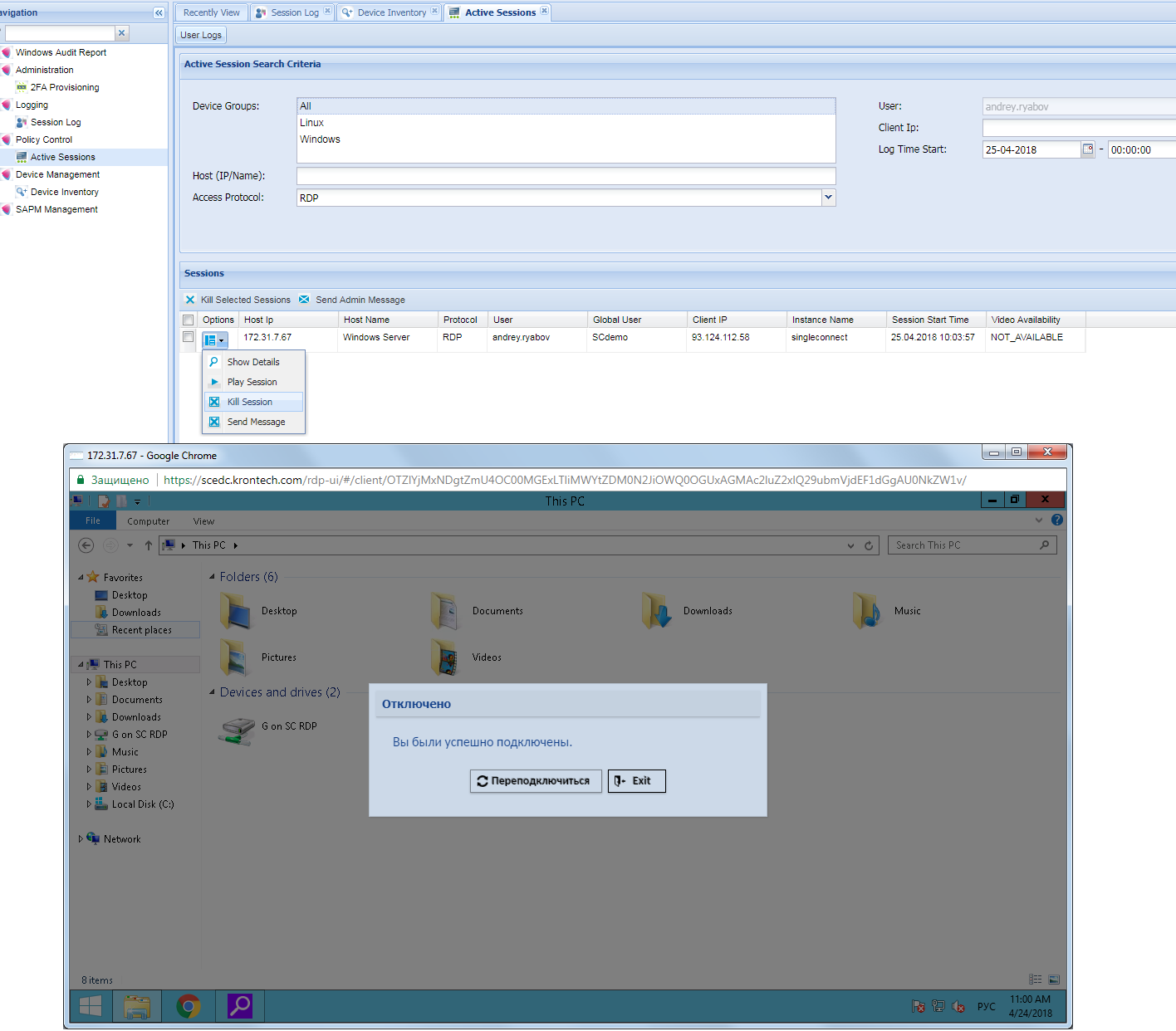Image resolution: width=1176 pixels, height=1031 pixels.
Task: Click the calendar icon beside Log Time Start
Action: pyautogui.click(x=1088, y=149)
